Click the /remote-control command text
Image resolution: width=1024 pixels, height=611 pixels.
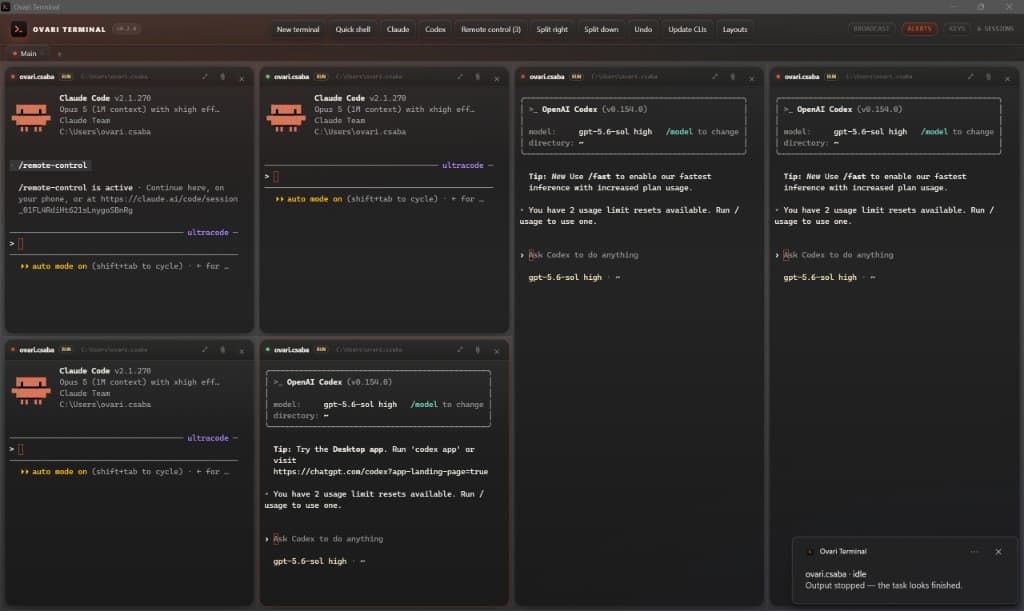[52, 166]
